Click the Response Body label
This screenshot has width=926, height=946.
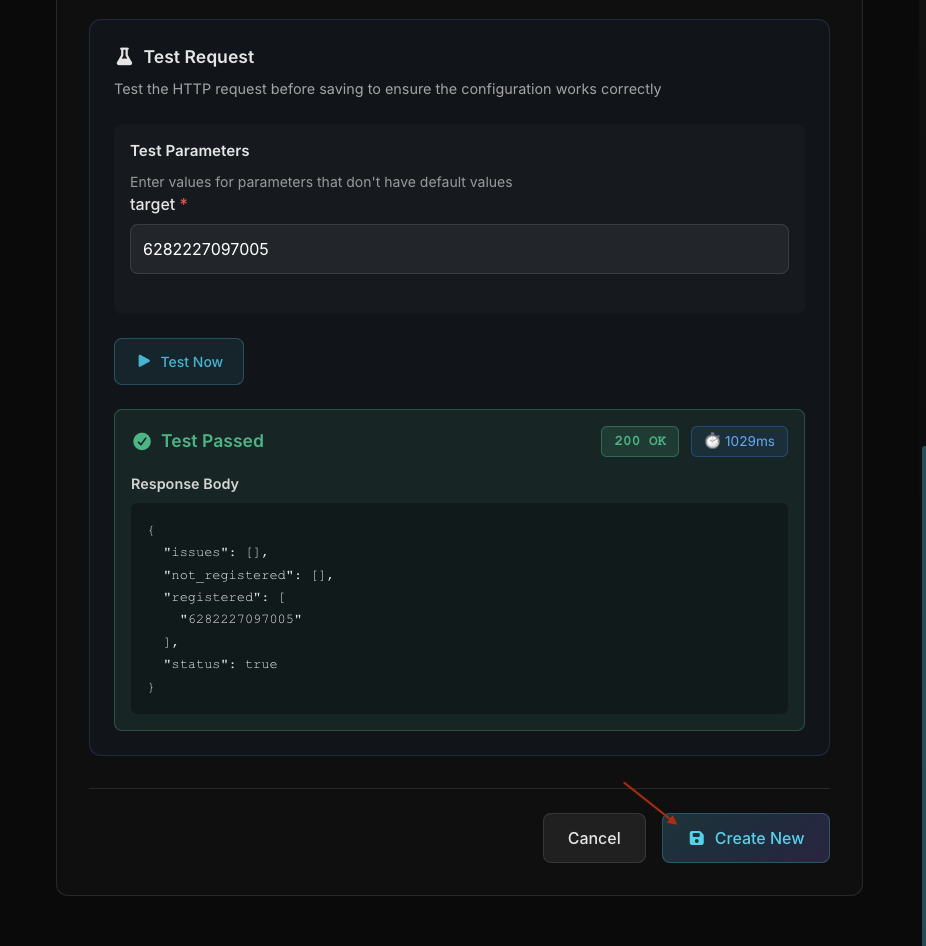185,484
